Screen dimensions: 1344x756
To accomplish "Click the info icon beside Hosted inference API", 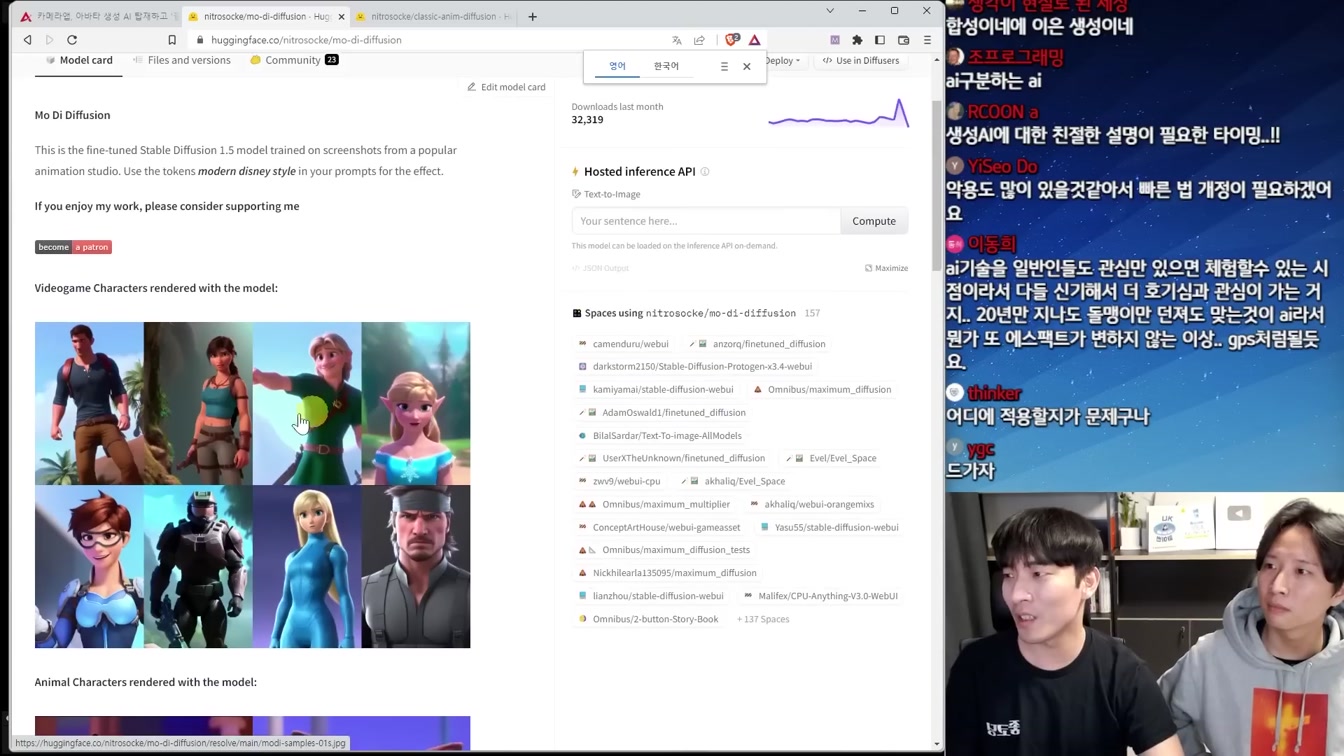I will click(705, 172).
